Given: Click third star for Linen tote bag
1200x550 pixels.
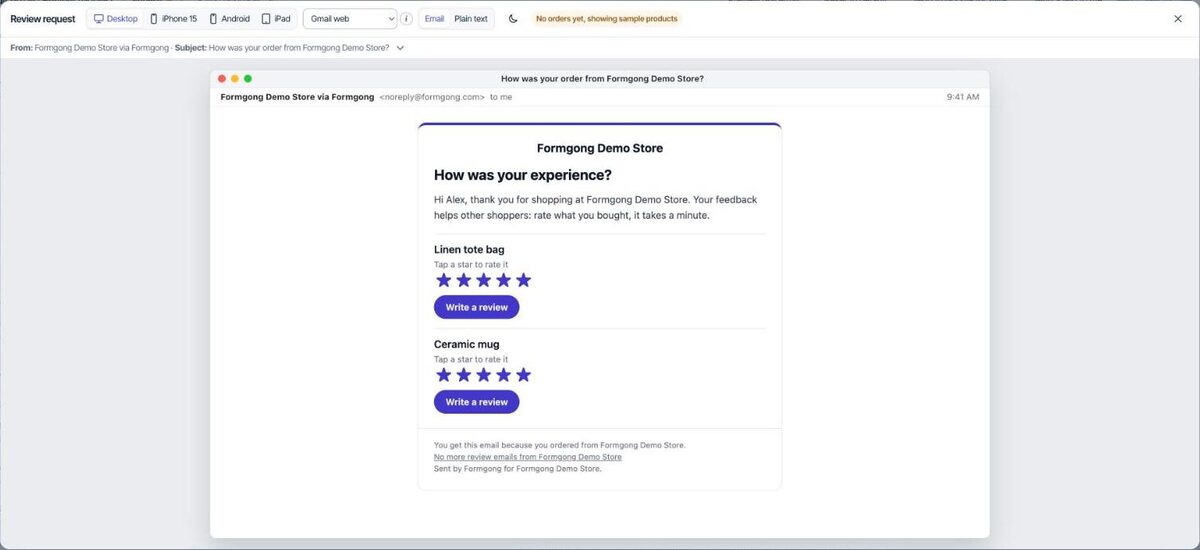Looking at the screenshot, I should tap(484, 280).
